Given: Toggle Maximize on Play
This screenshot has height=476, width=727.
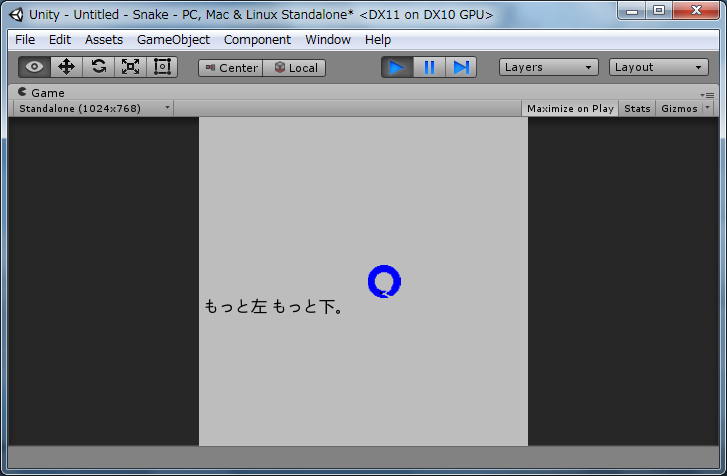Looking at the screenshot, I should tap(570, 108).
